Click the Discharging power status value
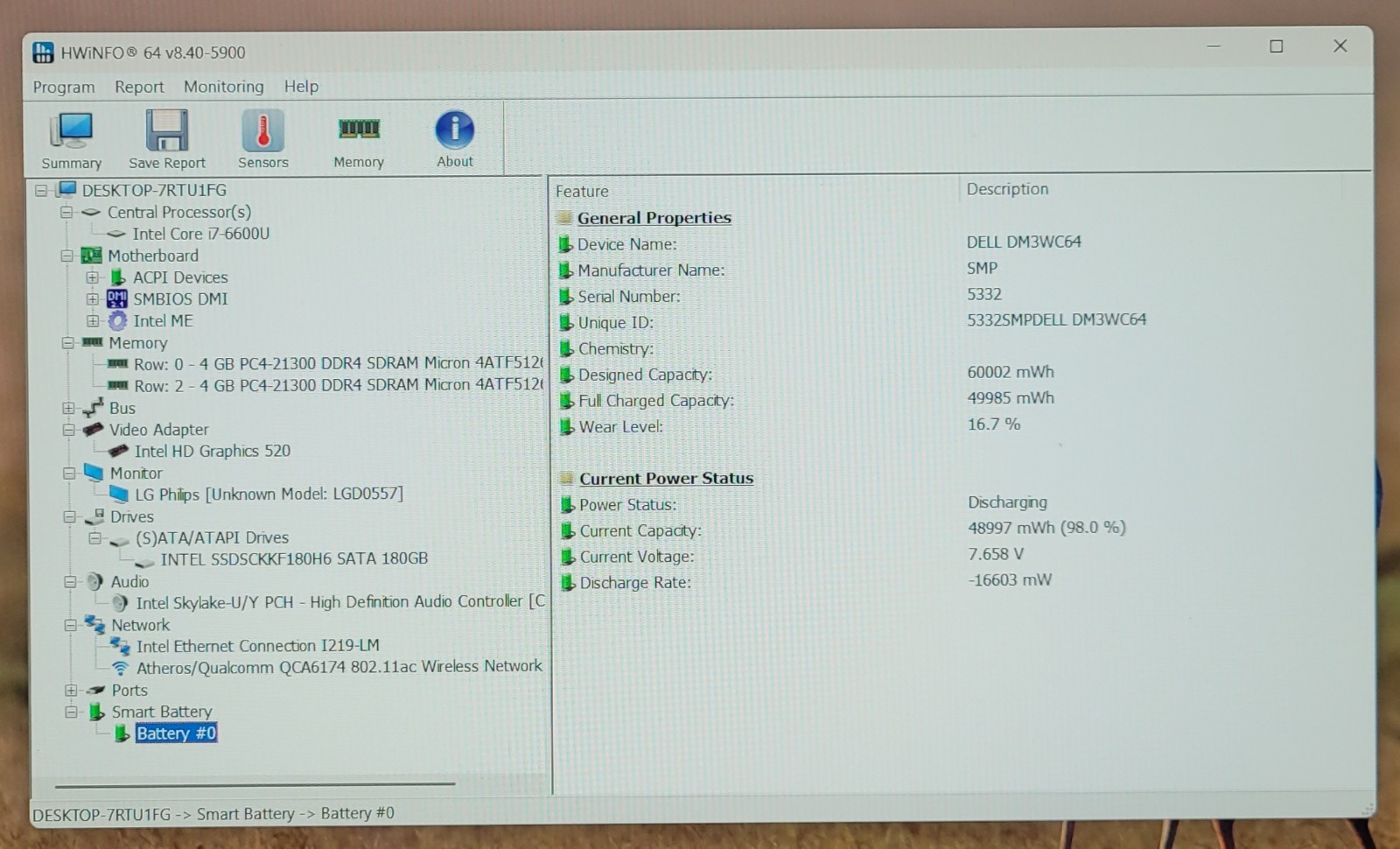 click(1007, 502)
